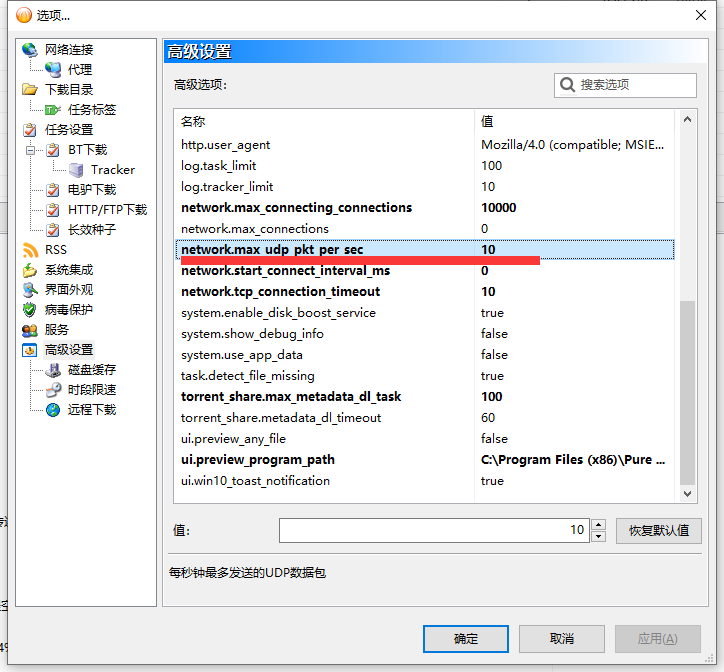
Task: Click the clipboard icon beside 电驴下载
Action: click(x=53, y=190)
